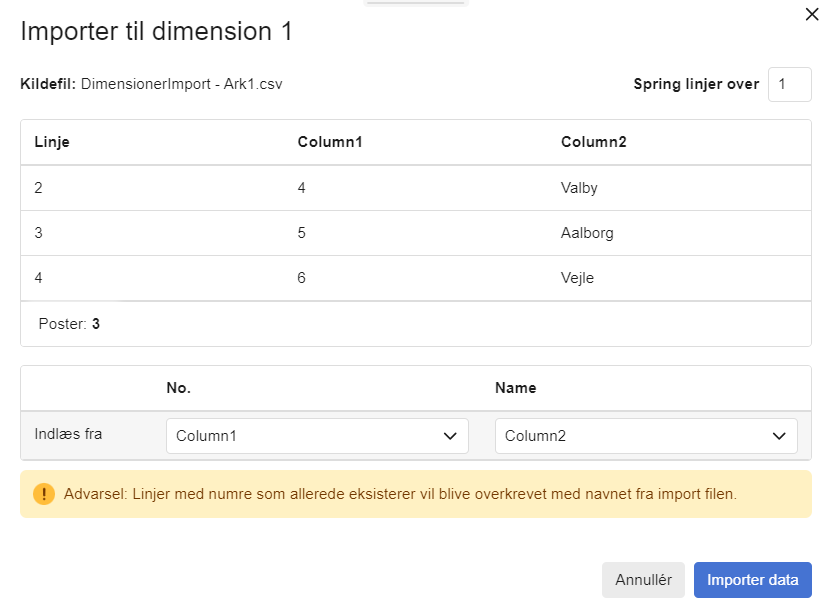The width and height of the screenshot is (833, 612).
Task: Click the Name mapping column header
Action: tap(515, 388)
